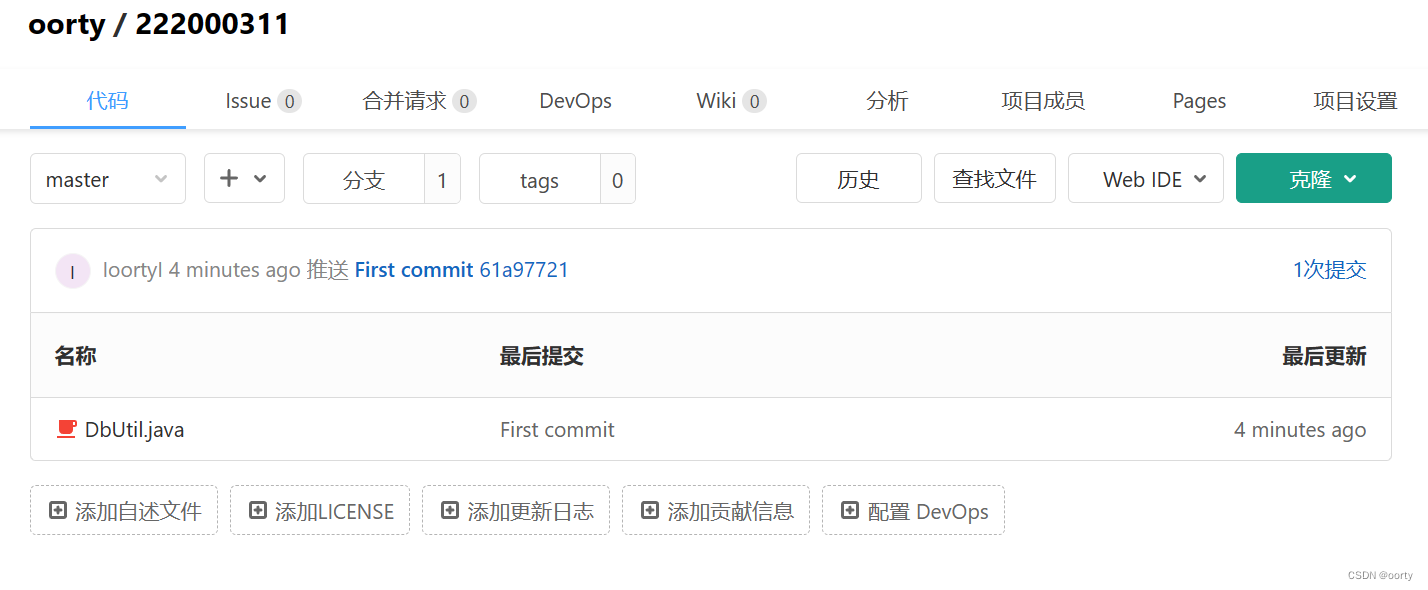Click the 分支 branches button
1428x590 pixels.
[x=364, y=180]
